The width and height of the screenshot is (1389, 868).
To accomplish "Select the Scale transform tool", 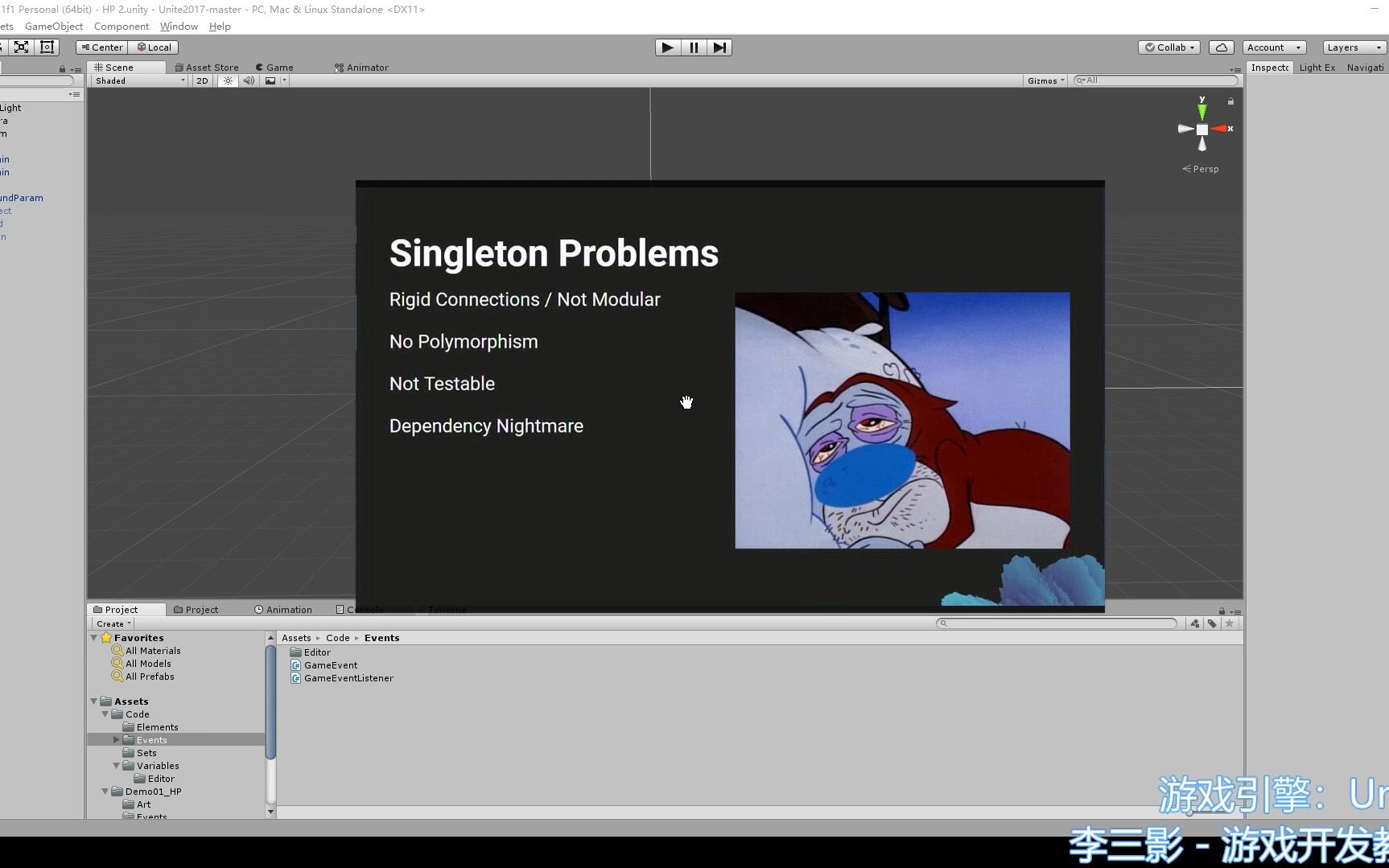I will click(x=22, y=47).
